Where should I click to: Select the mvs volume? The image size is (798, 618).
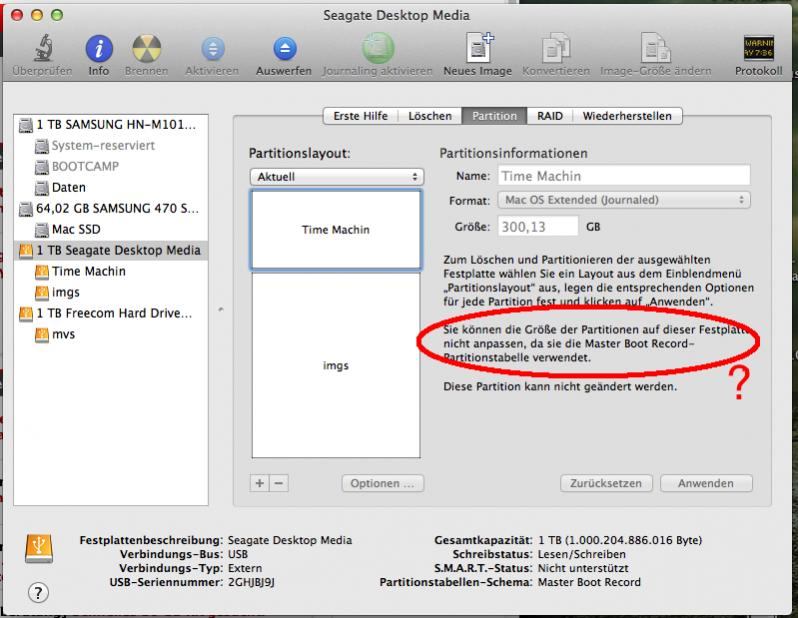click(x=111, y=334)
